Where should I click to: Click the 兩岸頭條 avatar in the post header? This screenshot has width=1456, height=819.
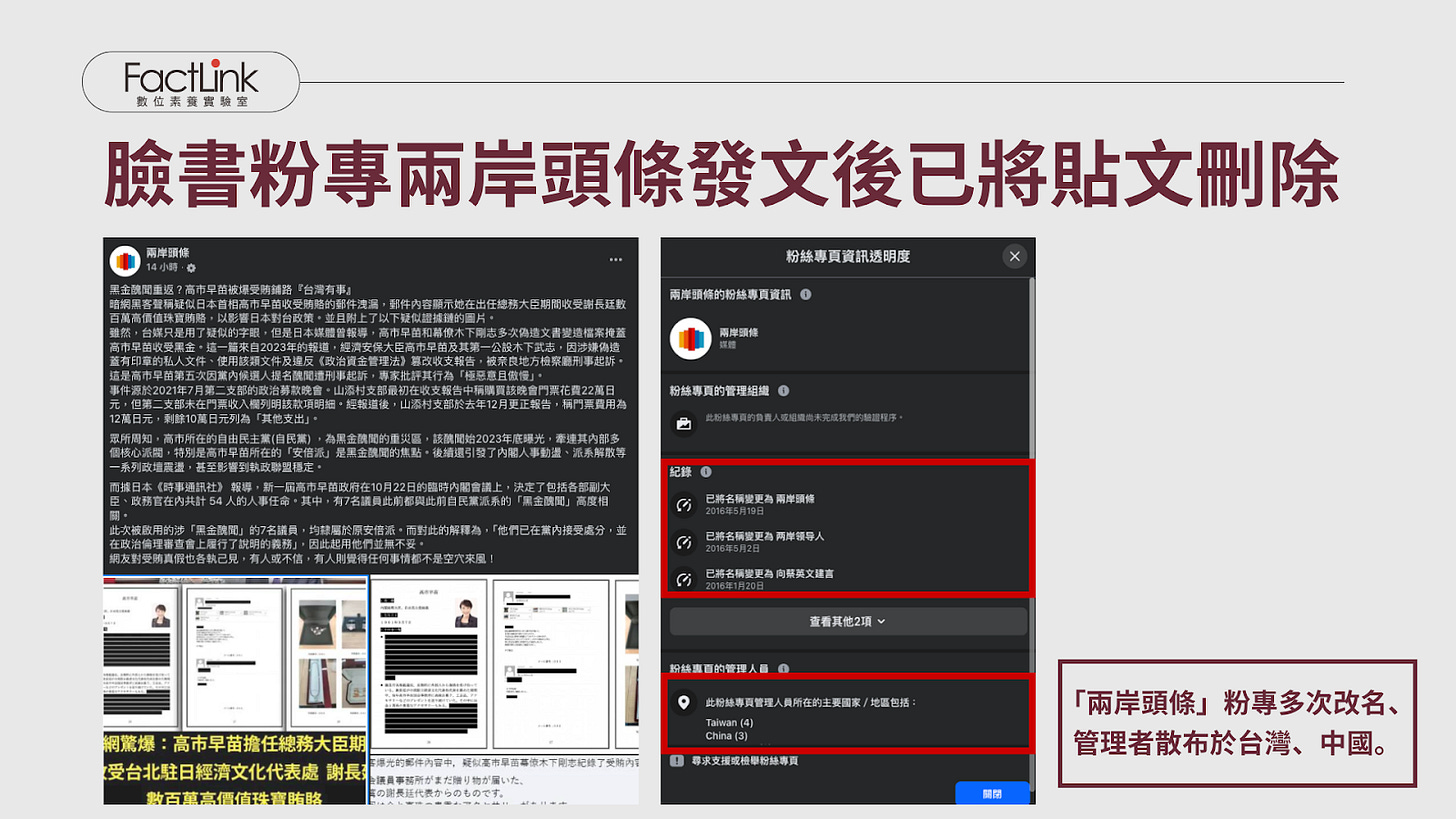coord(124,260)
